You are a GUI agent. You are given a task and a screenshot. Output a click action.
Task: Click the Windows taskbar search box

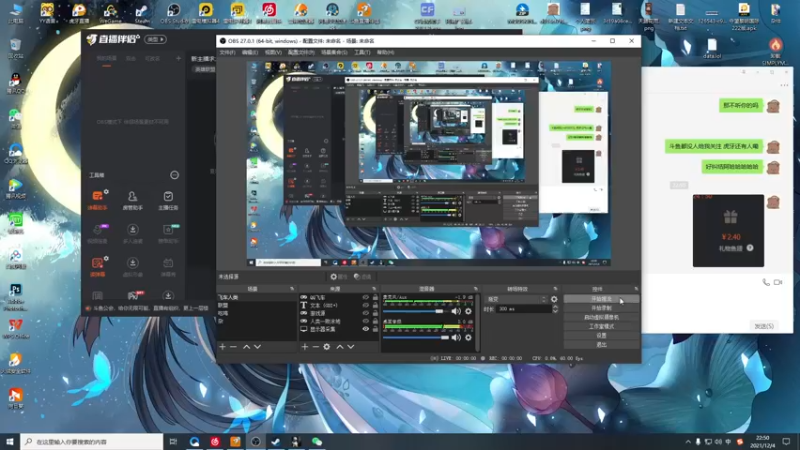(92, 441)
